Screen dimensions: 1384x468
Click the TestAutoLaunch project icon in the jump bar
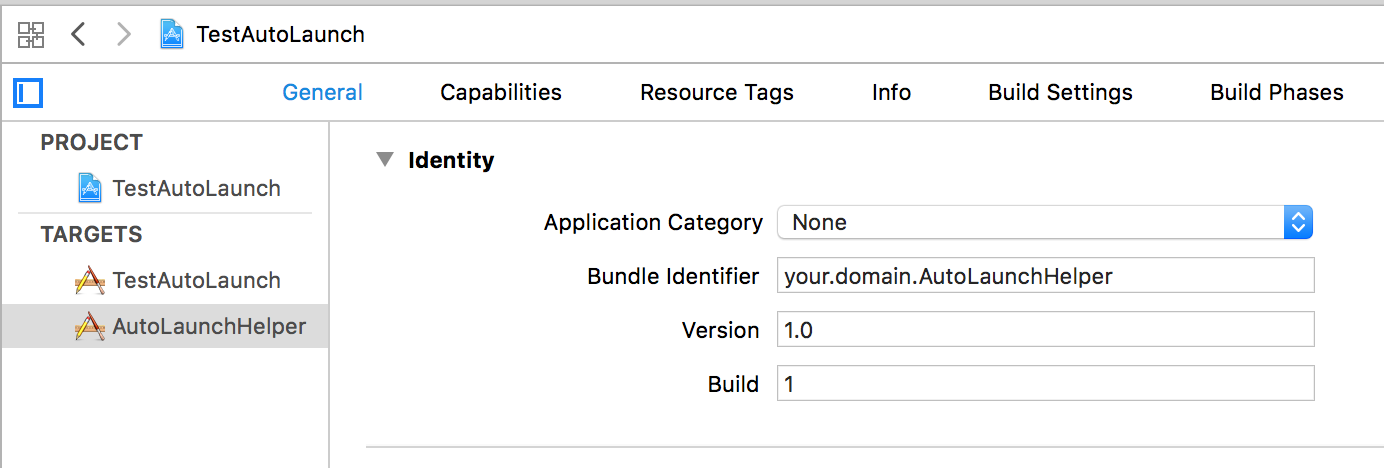(173, 35)
